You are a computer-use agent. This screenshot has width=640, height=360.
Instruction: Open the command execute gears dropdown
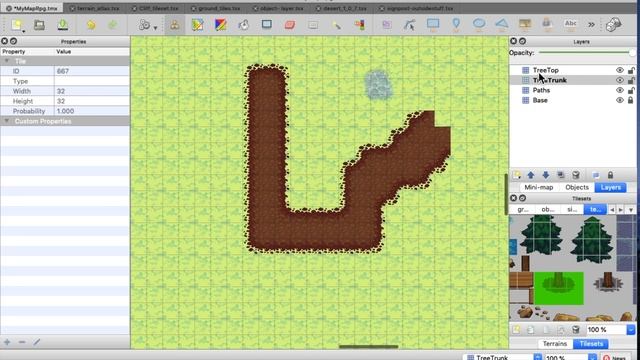pyautogui.click(x=147, y=25)
